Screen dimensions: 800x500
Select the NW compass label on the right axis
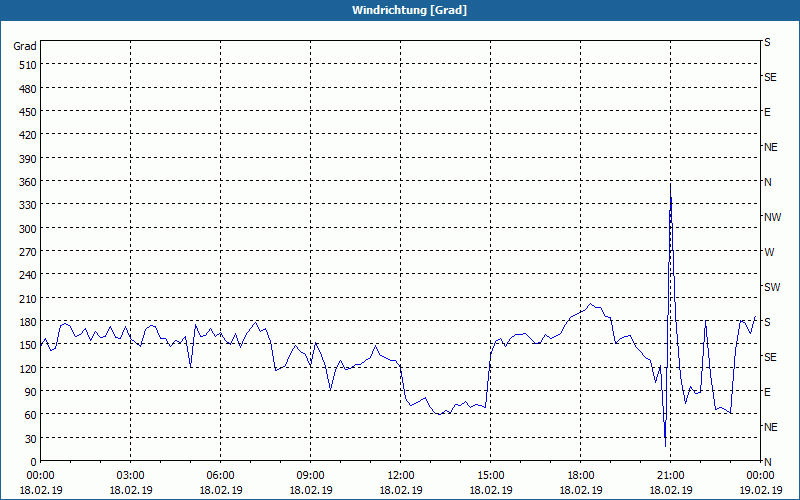[x=772, y=217]
